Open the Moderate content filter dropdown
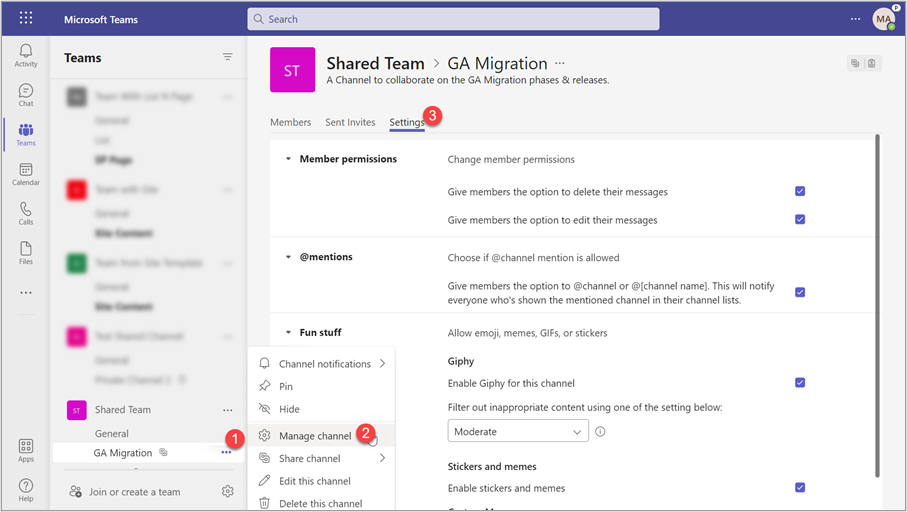 coord(517,431)
